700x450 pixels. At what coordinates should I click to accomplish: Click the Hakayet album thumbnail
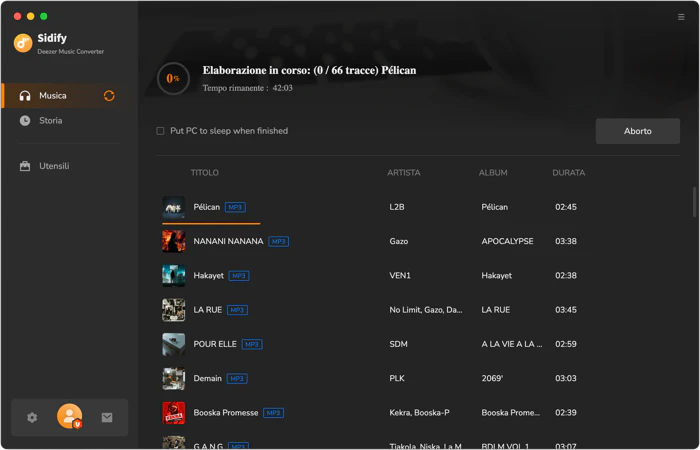click(173, 275)
